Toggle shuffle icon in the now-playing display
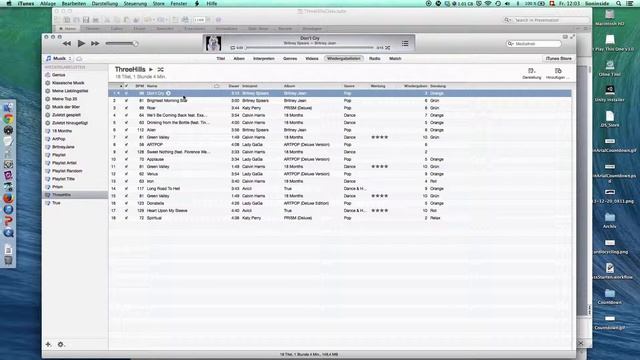The height and width of the screenshot is (360, 640). click(388, 48)
